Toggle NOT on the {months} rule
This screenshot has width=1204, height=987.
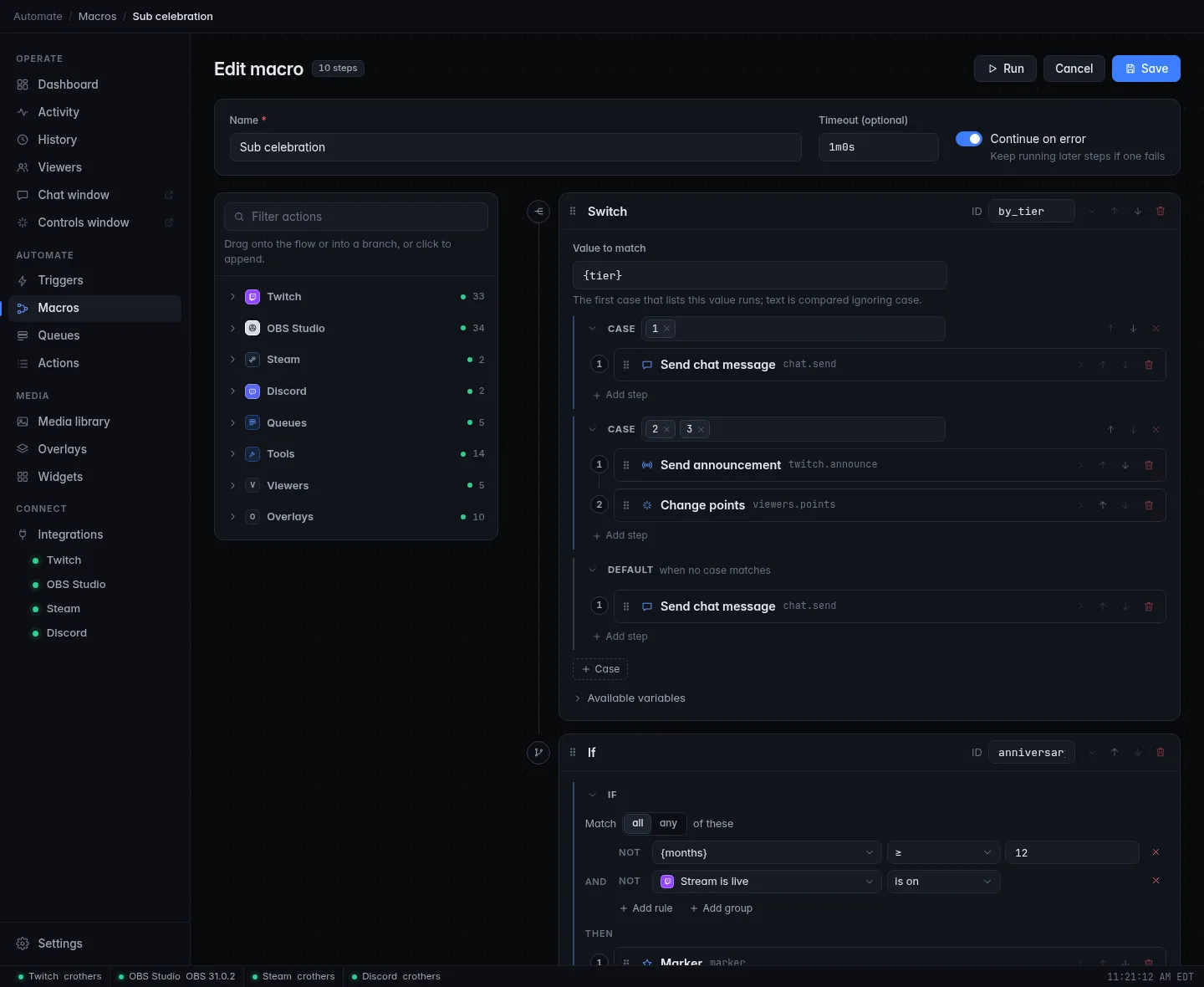(x=630, y=853)
